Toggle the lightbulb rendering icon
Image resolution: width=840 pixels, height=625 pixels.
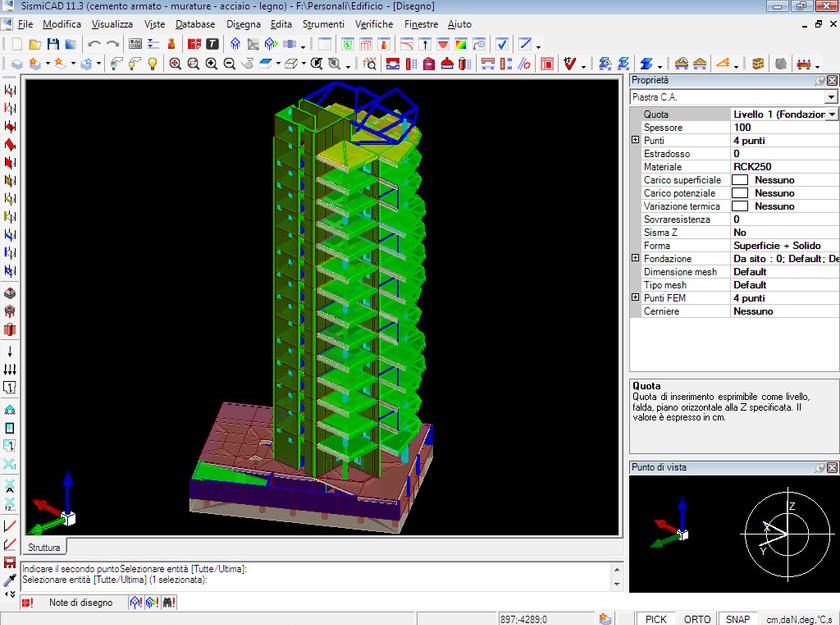tap(153, 63)
